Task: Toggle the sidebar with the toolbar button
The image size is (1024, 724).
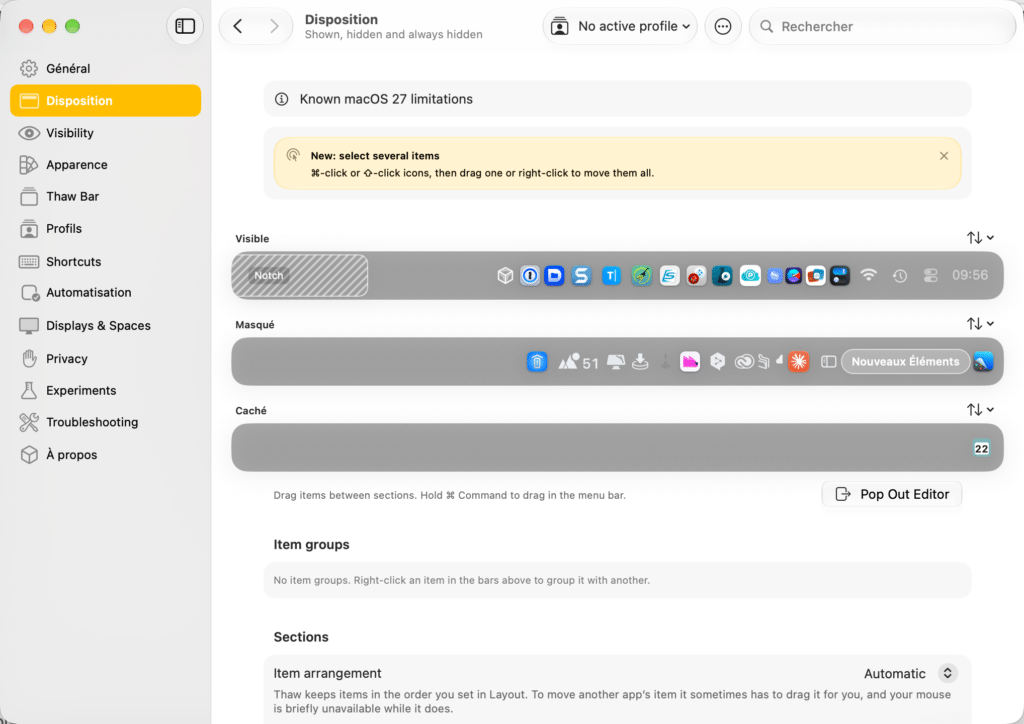Action: (185, 26)
